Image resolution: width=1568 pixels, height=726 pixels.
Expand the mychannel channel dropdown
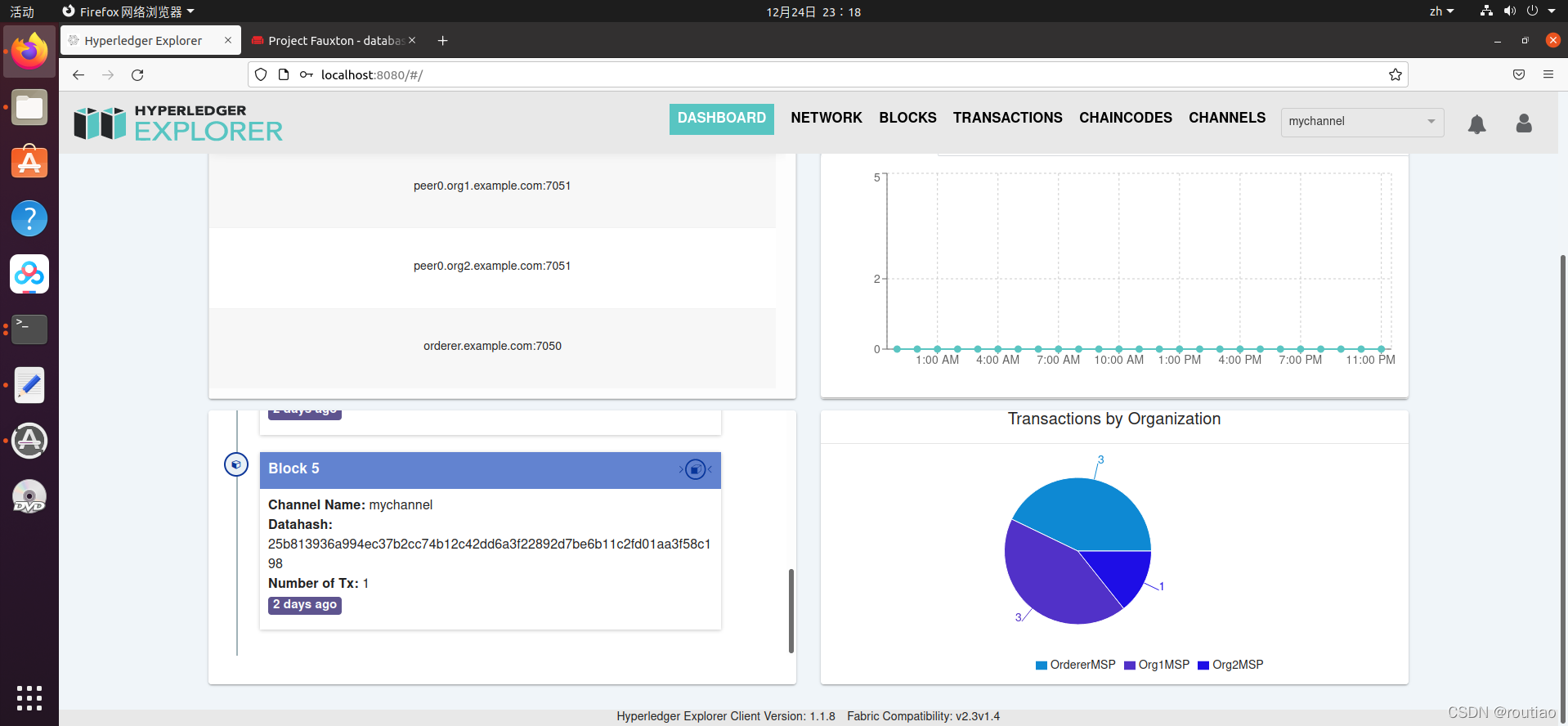tap(1362, 122)
